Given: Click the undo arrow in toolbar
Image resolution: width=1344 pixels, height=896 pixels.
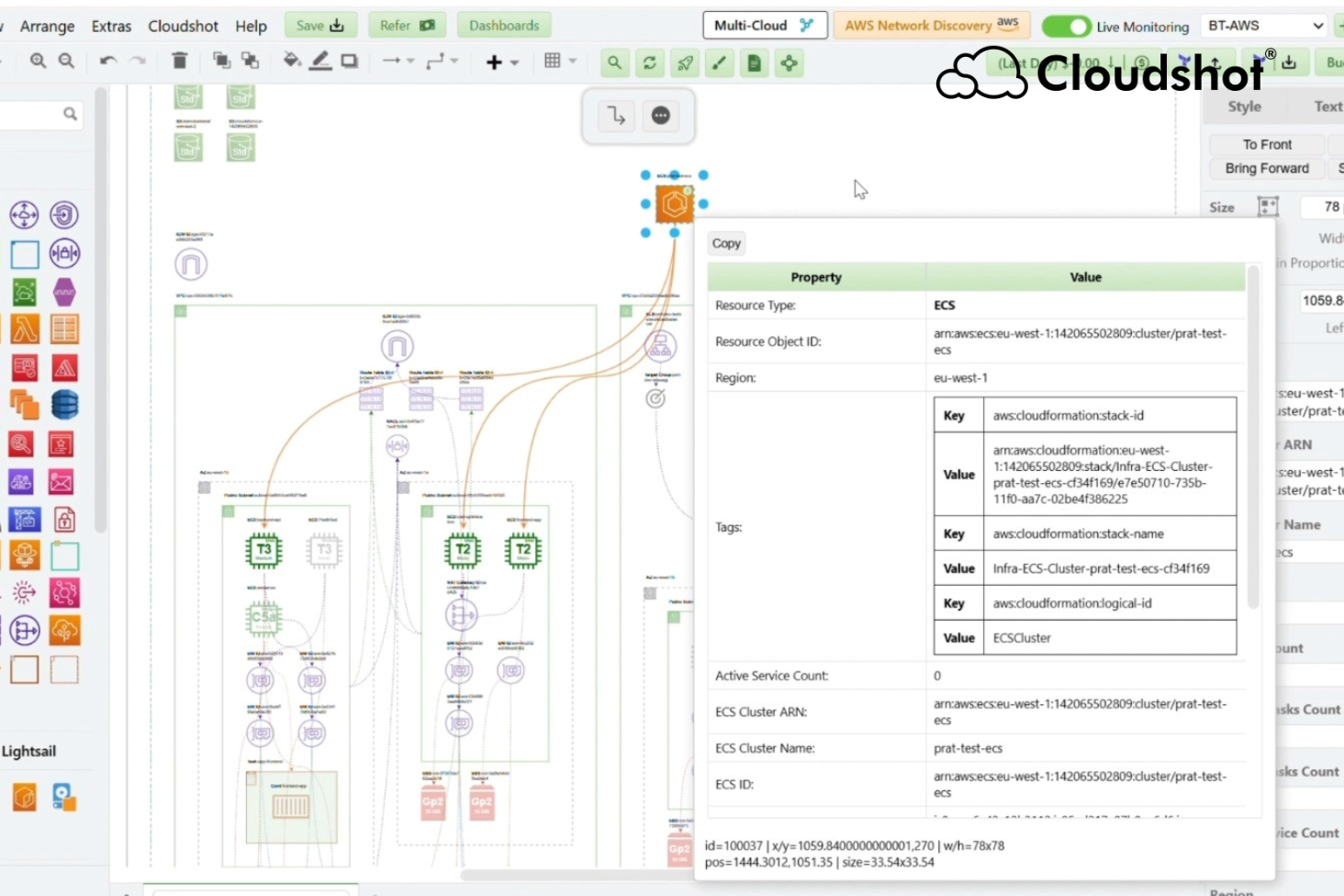Looking at the screenshot, I should coord(107,62).
